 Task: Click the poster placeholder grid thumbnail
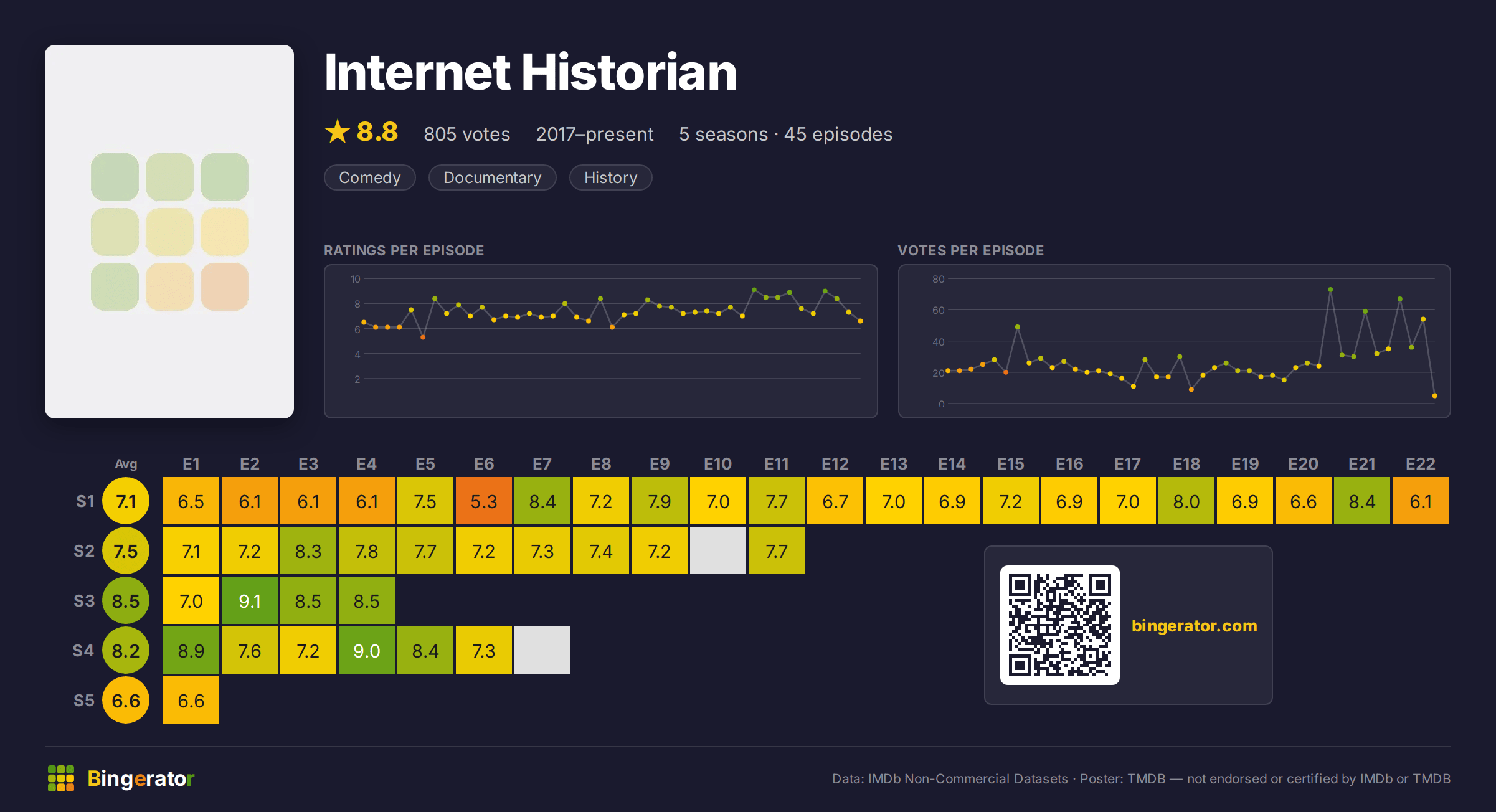pyautogui.click(x=169, y=232)
